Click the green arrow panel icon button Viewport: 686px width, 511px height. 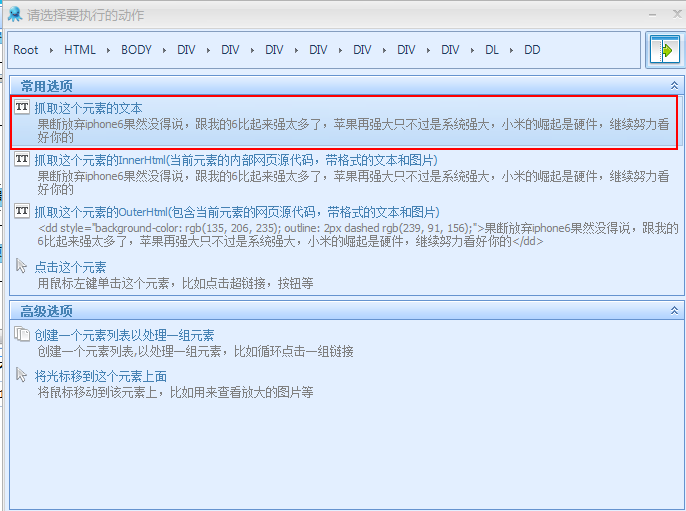tap(665, 50)
